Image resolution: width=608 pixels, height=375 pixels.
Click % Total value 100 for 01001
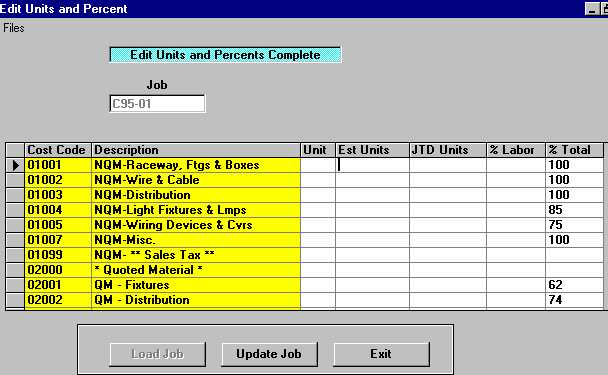coord(575,165)
